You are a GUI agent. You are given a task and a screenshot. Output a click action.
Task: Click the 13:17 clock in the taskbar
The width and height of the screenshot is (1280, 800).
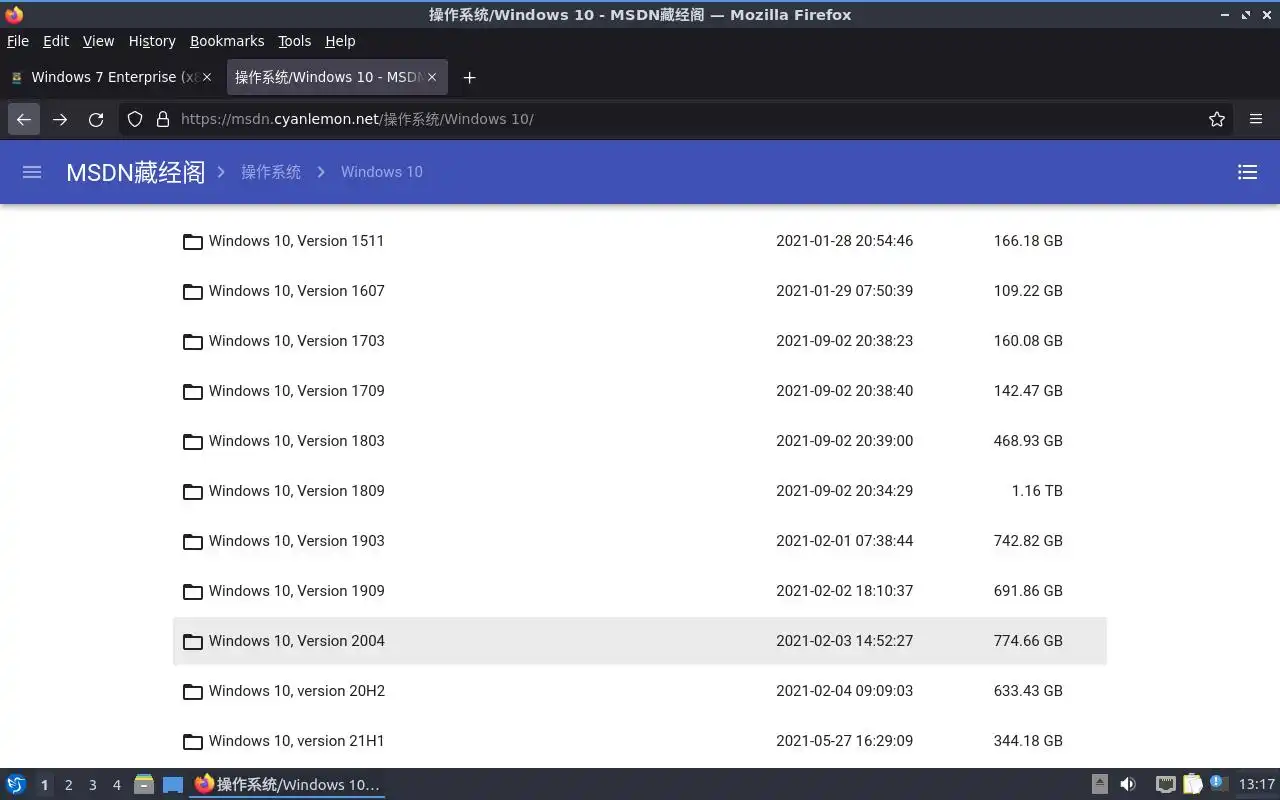[1257, 784]
